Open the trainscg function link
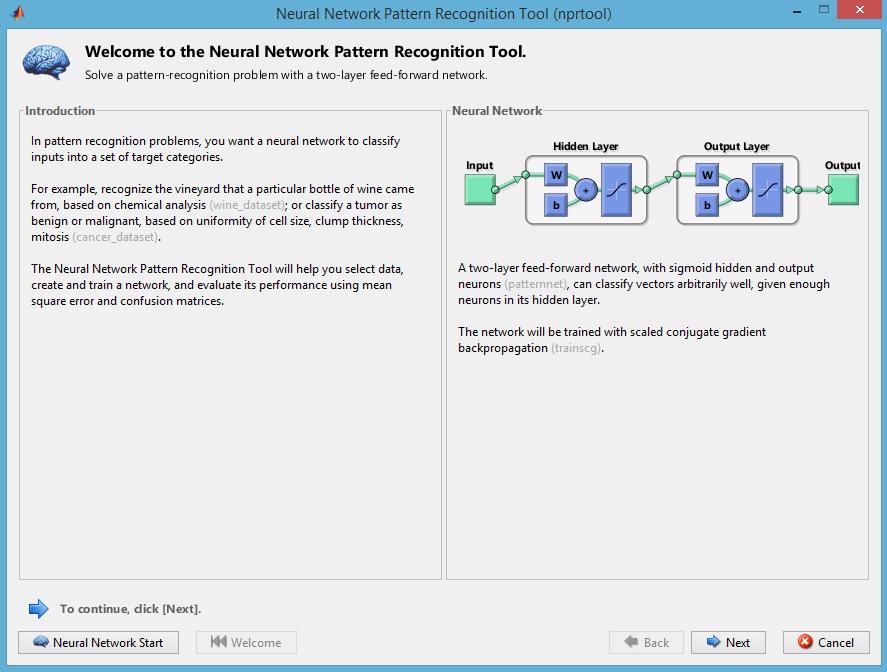 coord(576,348)
